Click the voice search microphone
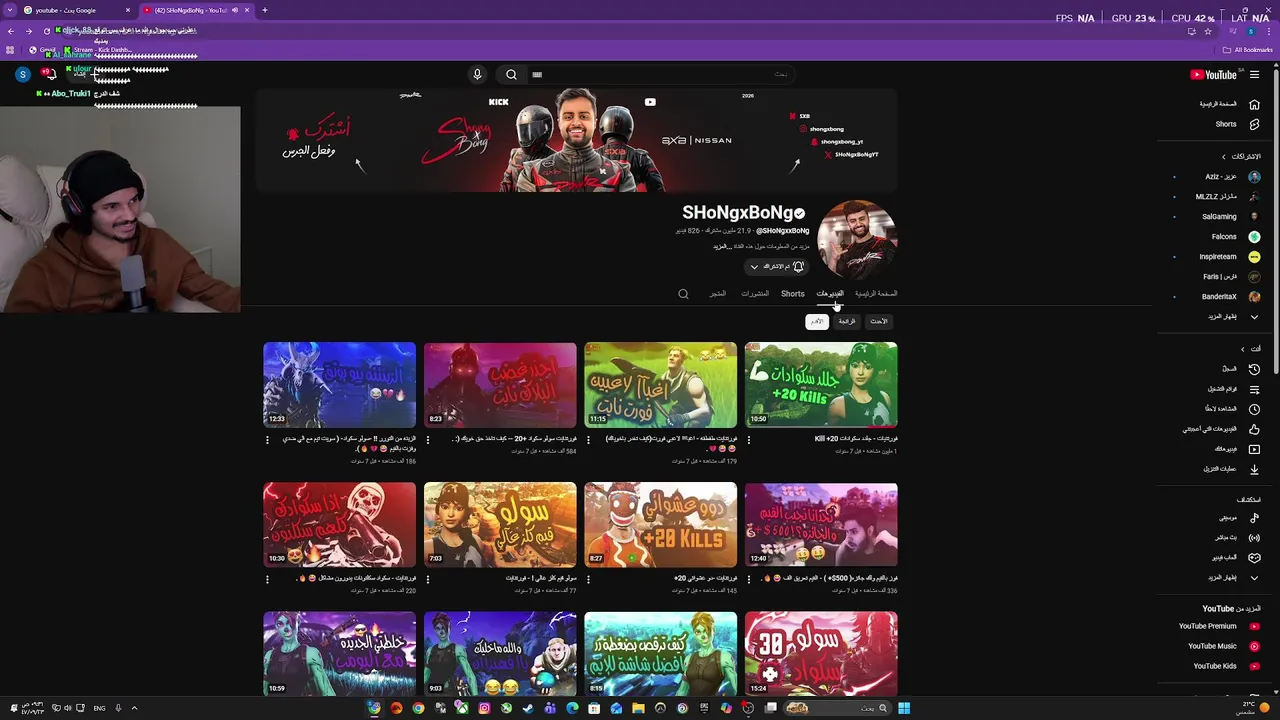 (477, 75)
